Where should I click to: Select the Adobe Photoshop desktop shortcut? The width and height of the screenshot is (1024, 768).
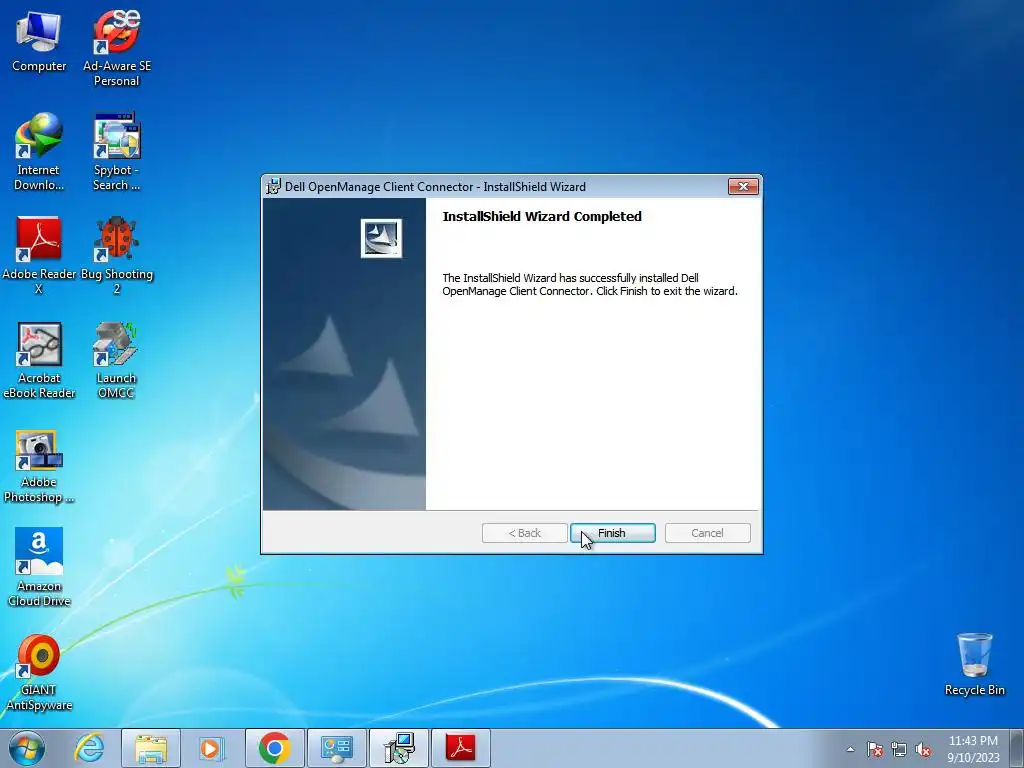[x=39, y=466]
